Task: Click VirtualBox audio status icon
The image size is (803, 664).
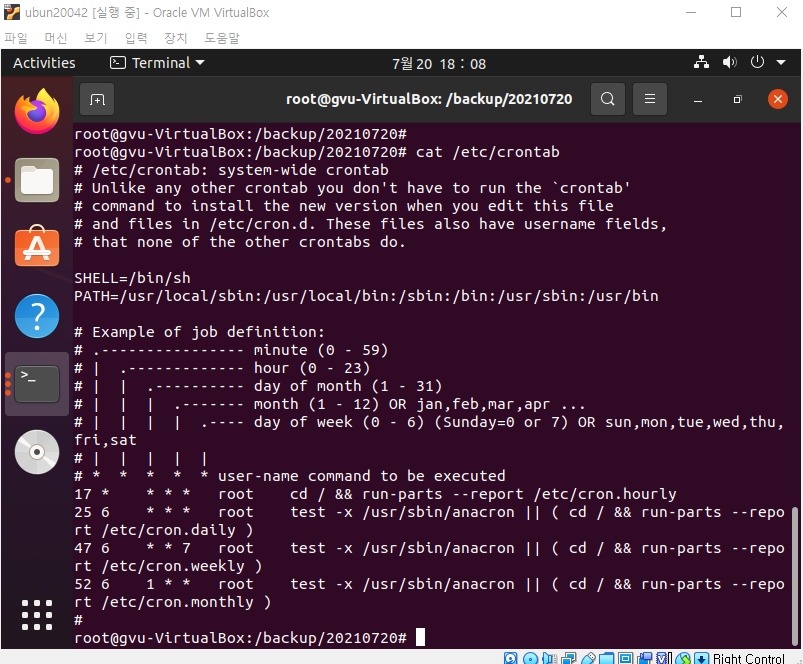Action: [549, 658]
